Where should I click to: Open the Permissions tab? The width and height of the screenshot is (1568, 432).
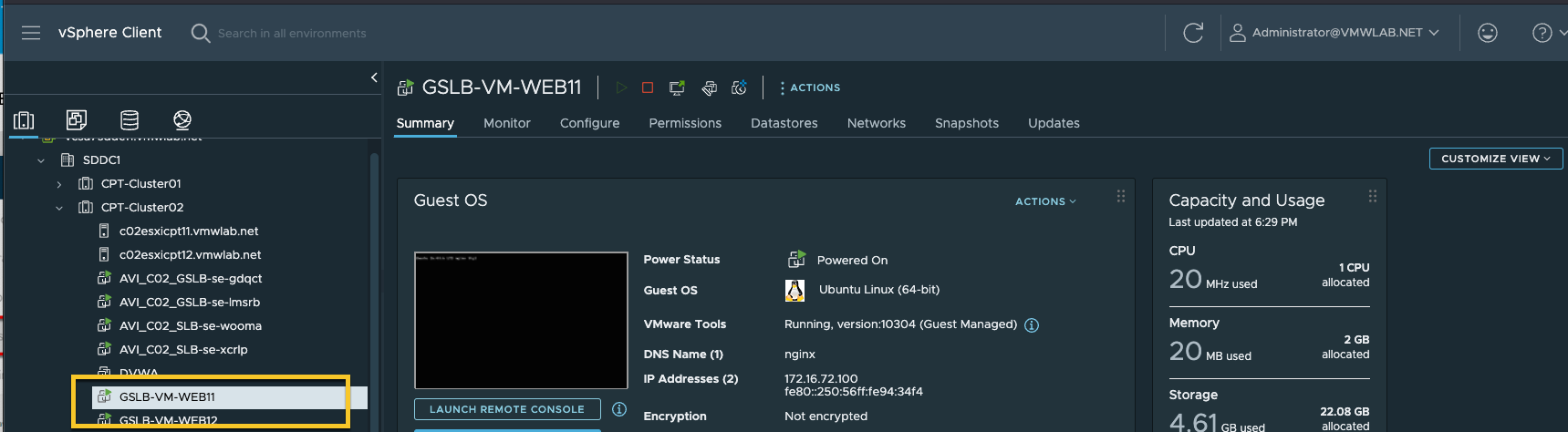point(685,123)
